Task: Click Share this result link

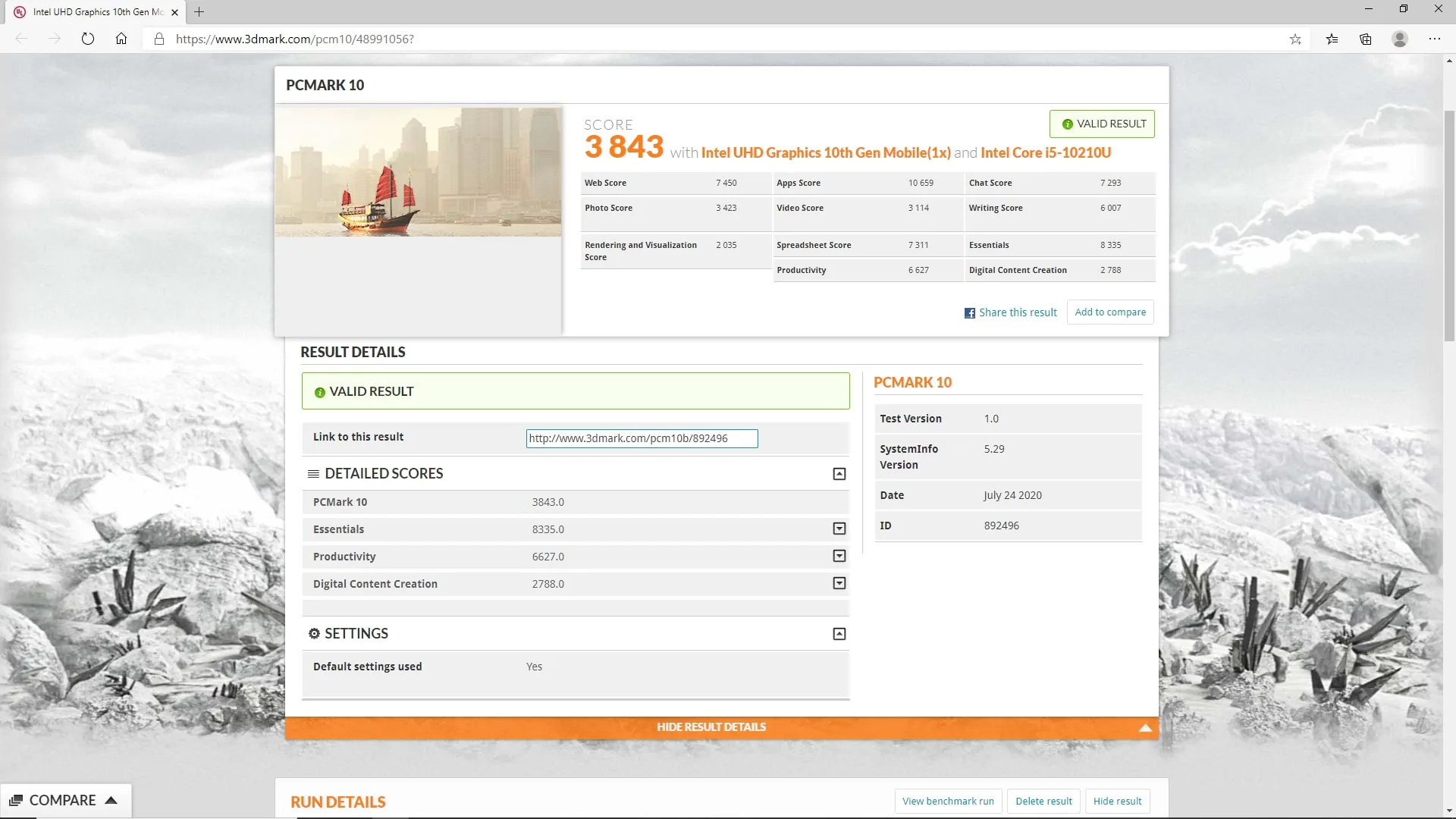Action: click(x=1018, y=312)
